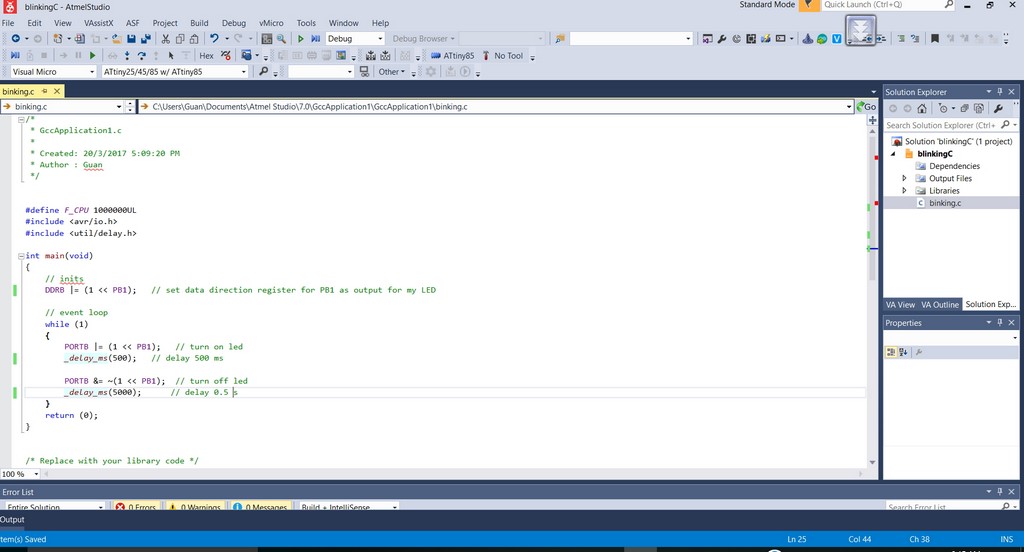
Task: Select the Dependencies tree item
Action: 954,166
